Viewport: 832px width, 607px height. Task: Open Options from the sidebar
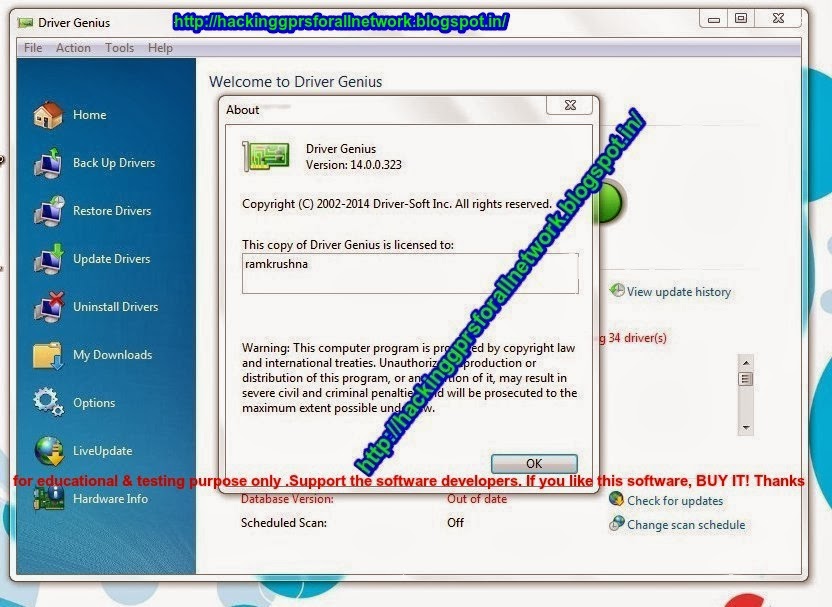click(94, 403)
